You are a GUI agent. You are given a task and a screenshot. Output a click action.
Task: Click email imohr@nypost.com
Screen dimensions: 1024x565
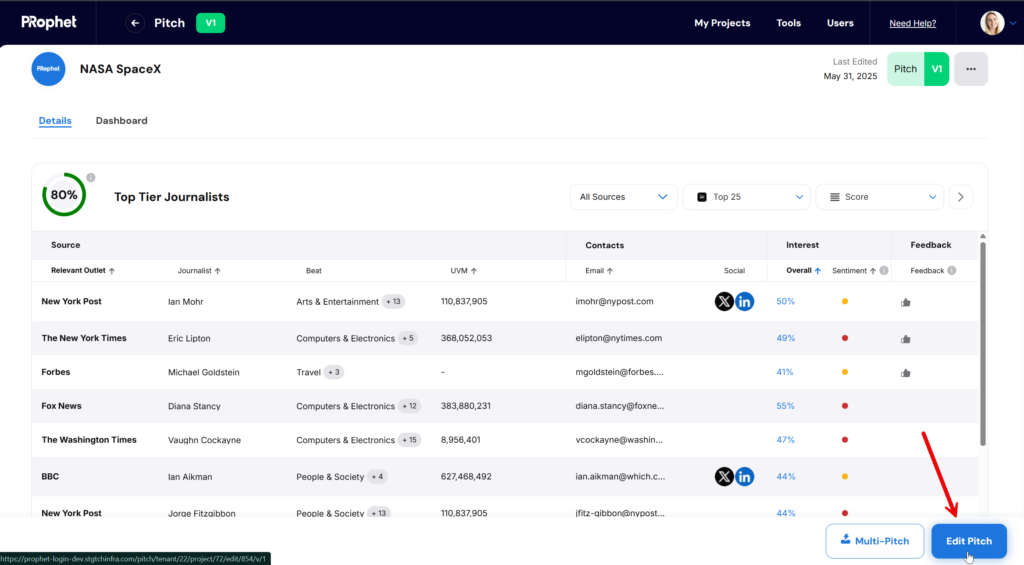(x=614, y=302)
